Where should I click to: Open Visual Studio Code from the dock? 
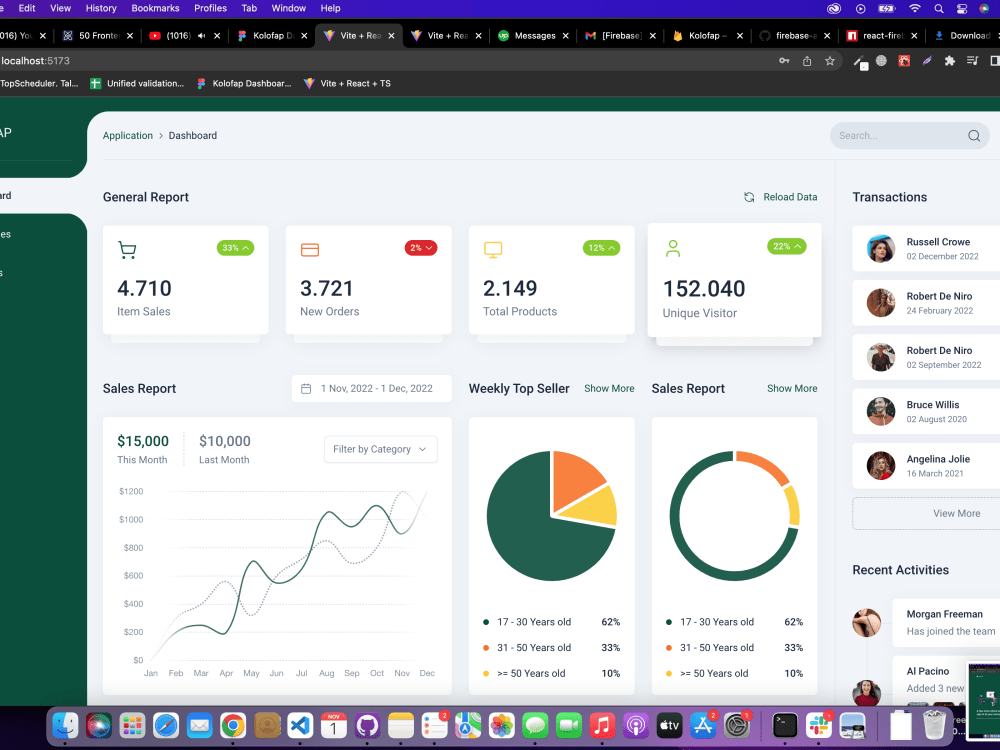pos(300,726)
